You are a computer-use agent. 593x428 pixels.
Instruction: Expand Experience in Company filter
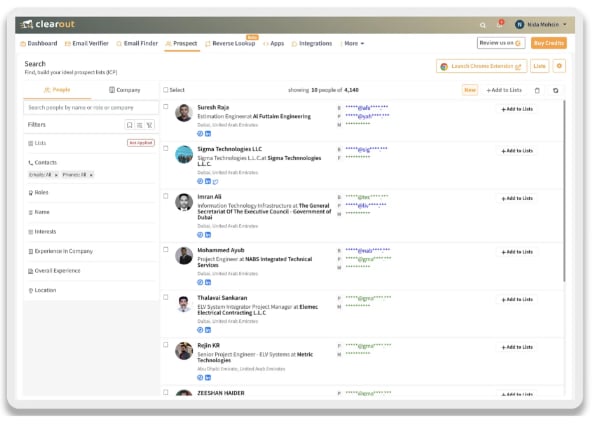[91, 251]
